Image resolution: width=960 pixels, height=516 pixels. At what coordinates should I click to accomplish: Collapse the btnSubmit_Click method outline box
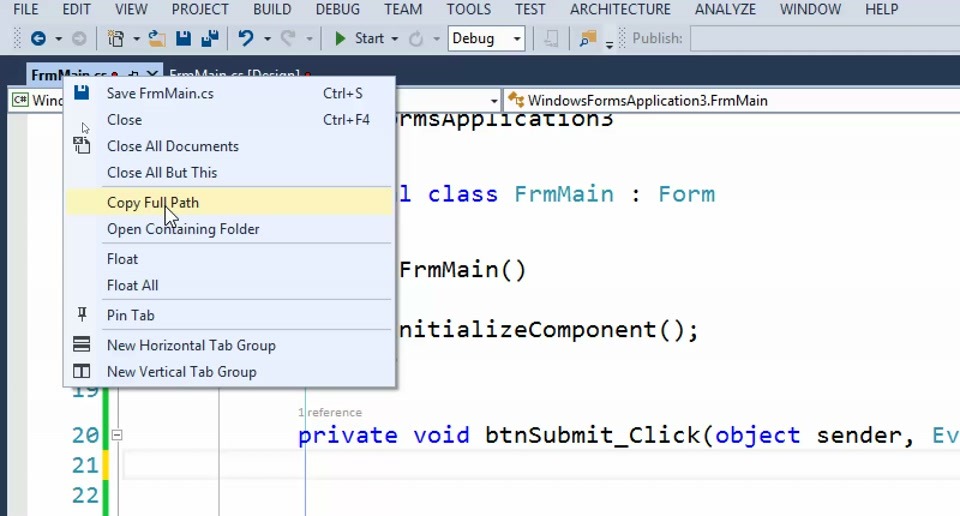[x=116, y=435]
